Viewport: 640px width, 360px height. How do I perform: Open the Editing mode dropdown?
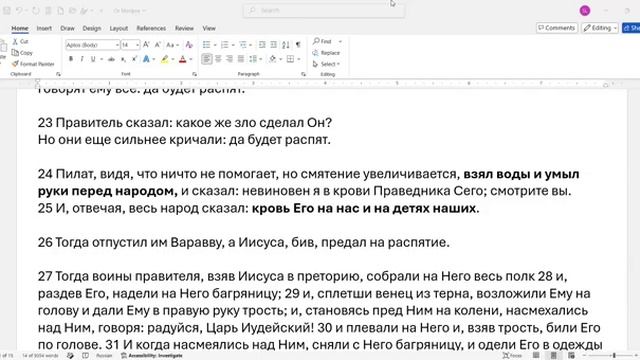600,28
